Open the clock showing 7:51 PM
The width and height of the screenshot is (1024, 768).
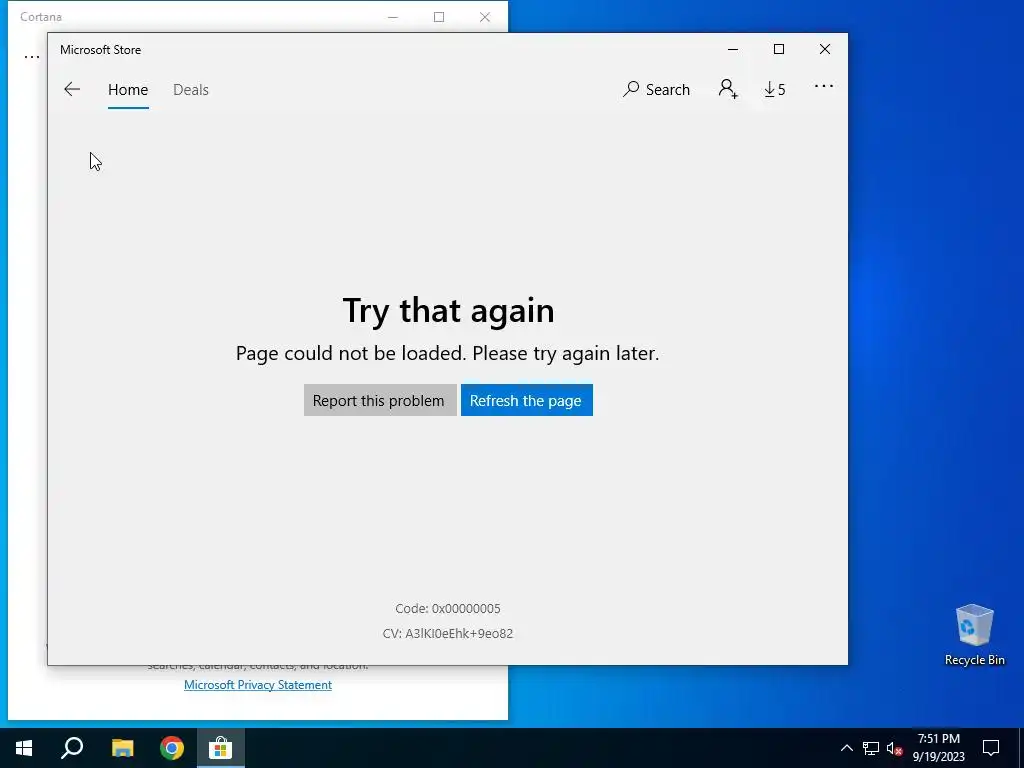[x=938, y=748]
